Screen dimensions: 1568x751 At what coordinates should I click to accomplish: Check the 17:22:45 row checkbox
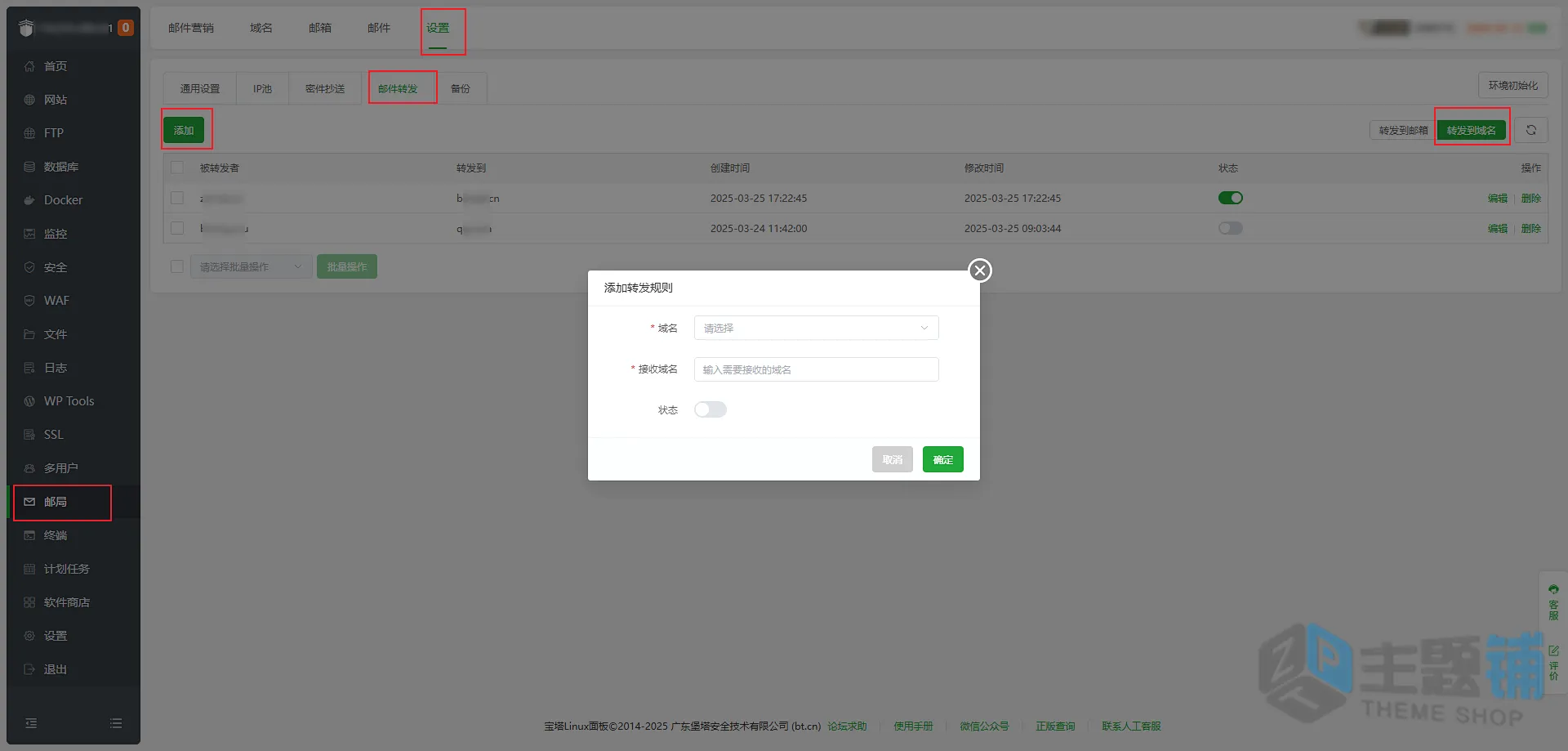177,198
